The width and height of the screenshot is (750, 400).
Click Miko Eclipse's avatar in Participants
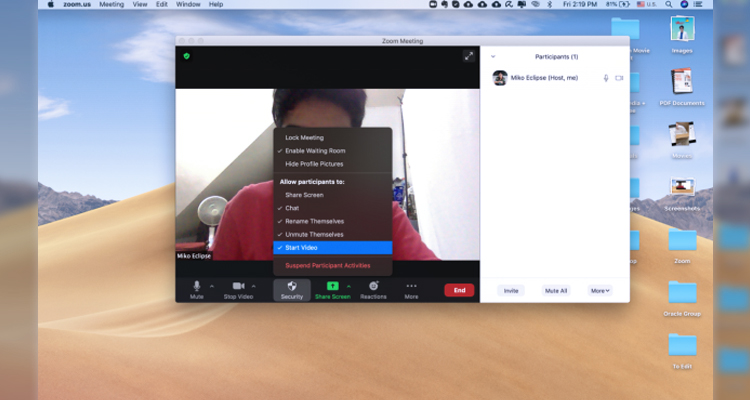tap(500, 78)
